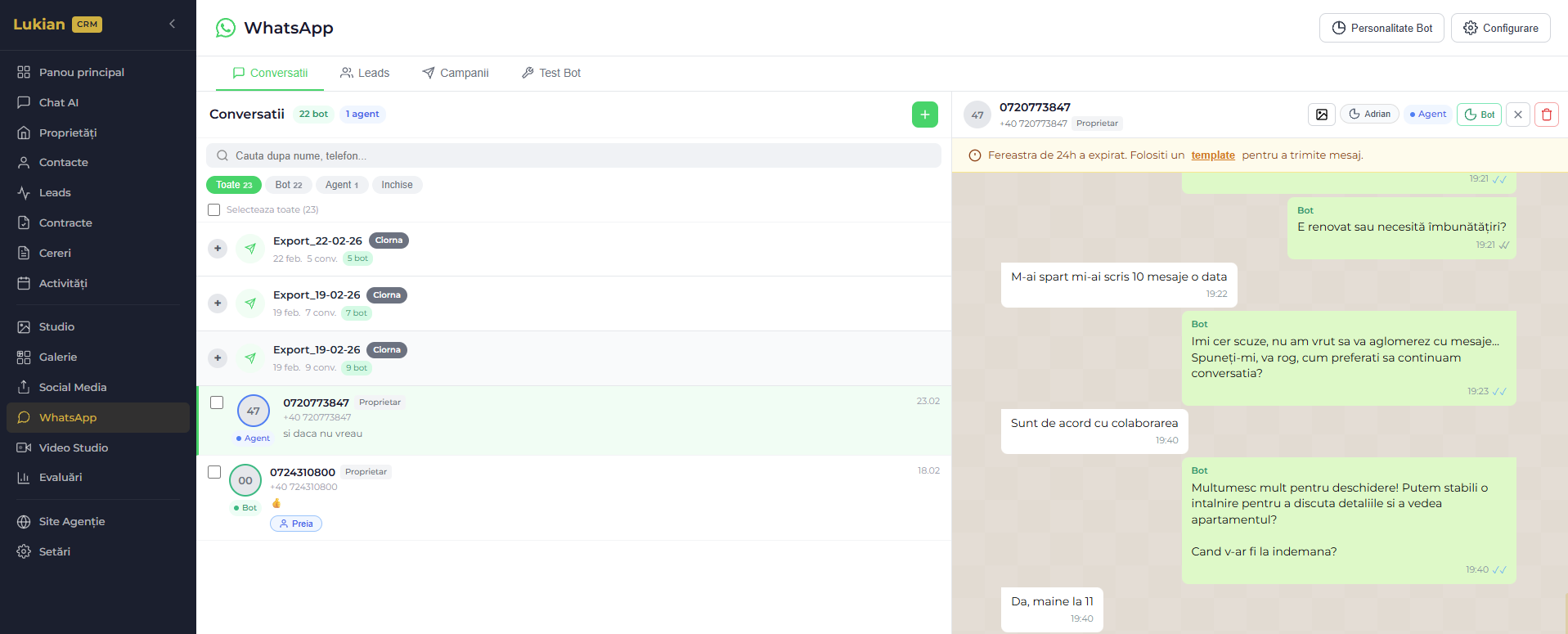This screenshot has height=634, width=1568.
Task: Click the '5 bot' badge on Export_22-02-26
Action: [357, 259]
